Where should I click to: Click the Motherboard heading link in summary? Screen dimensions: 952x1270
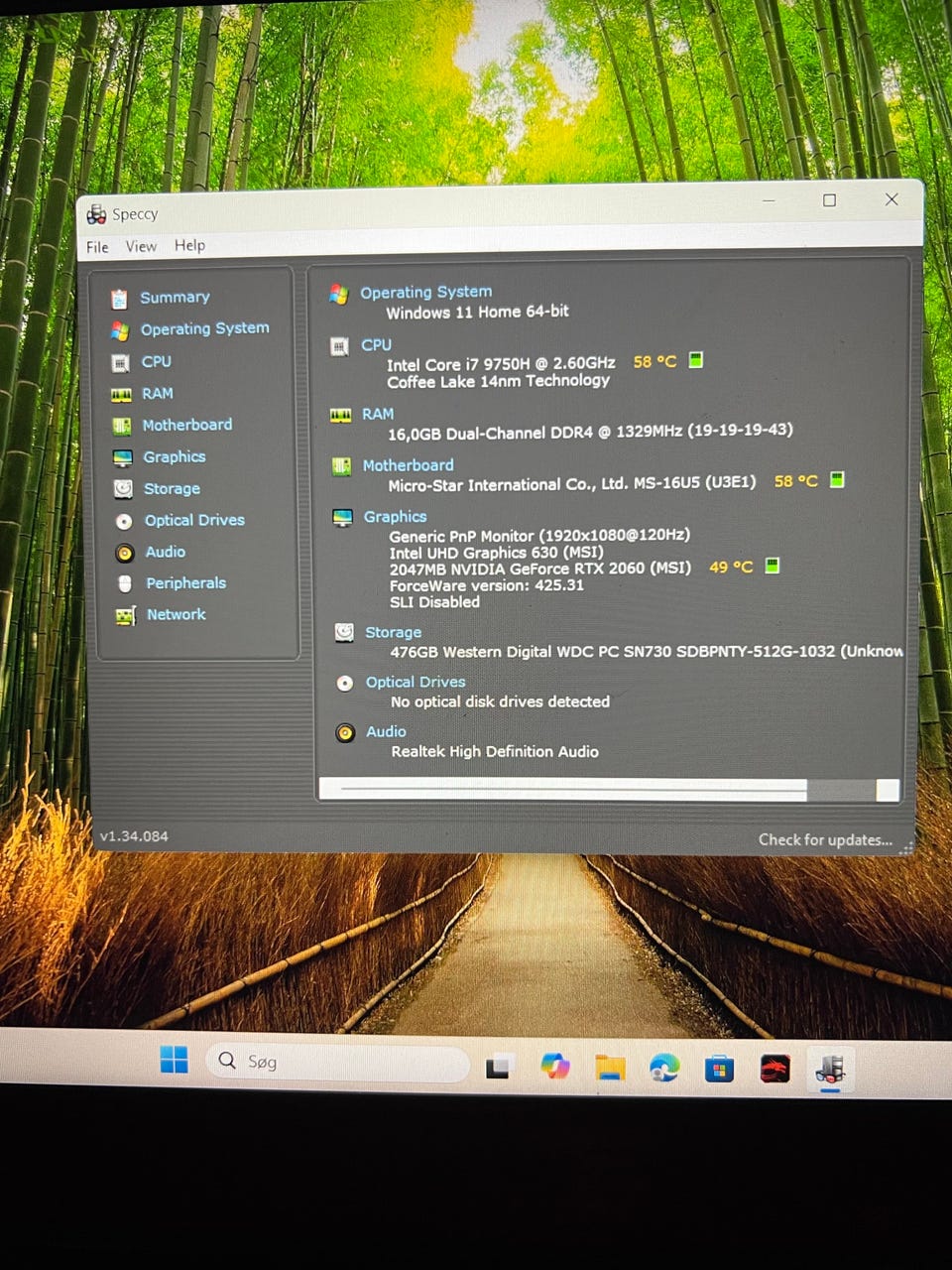click(409, 464)
